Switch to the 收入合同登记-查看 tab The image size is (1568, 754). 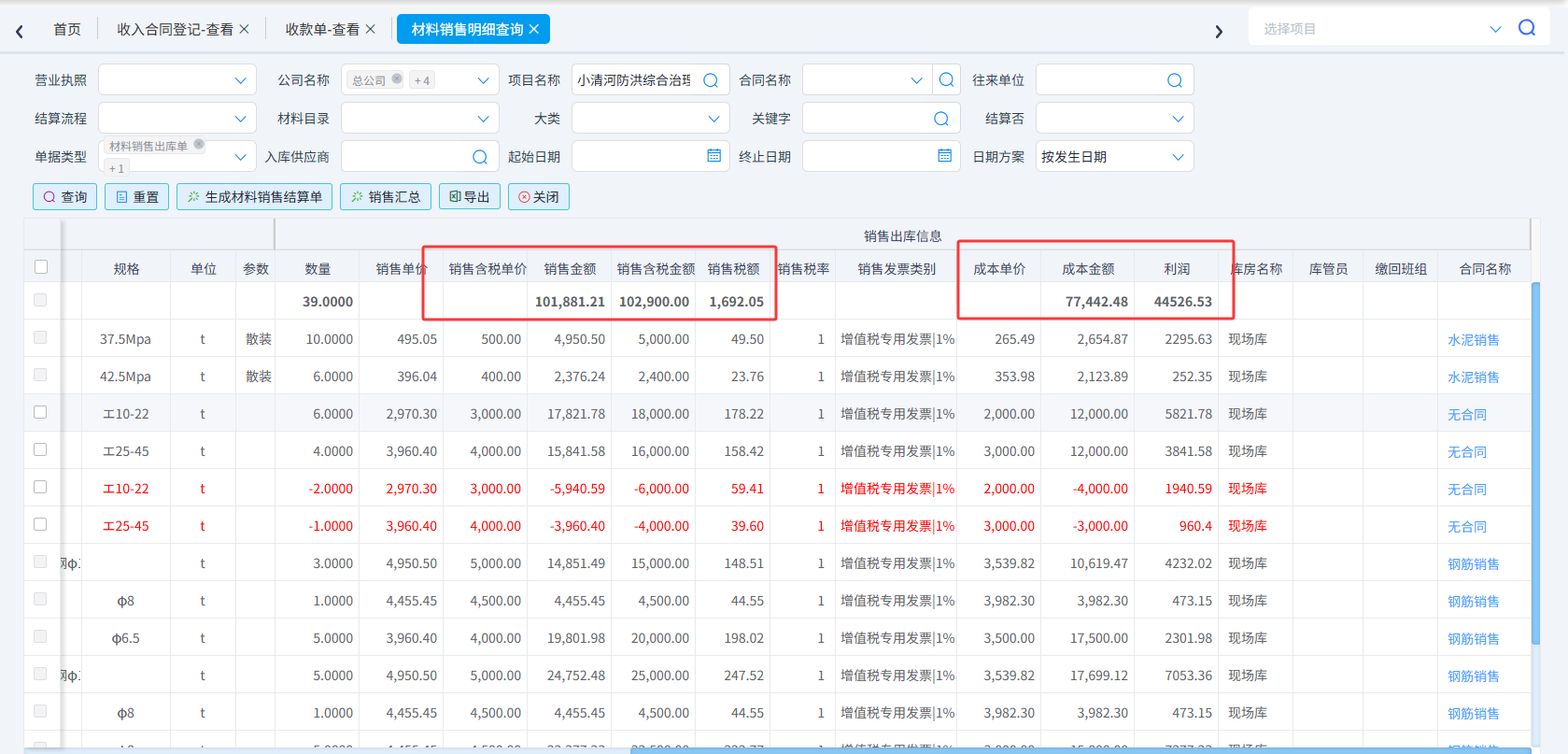(175, 29)
